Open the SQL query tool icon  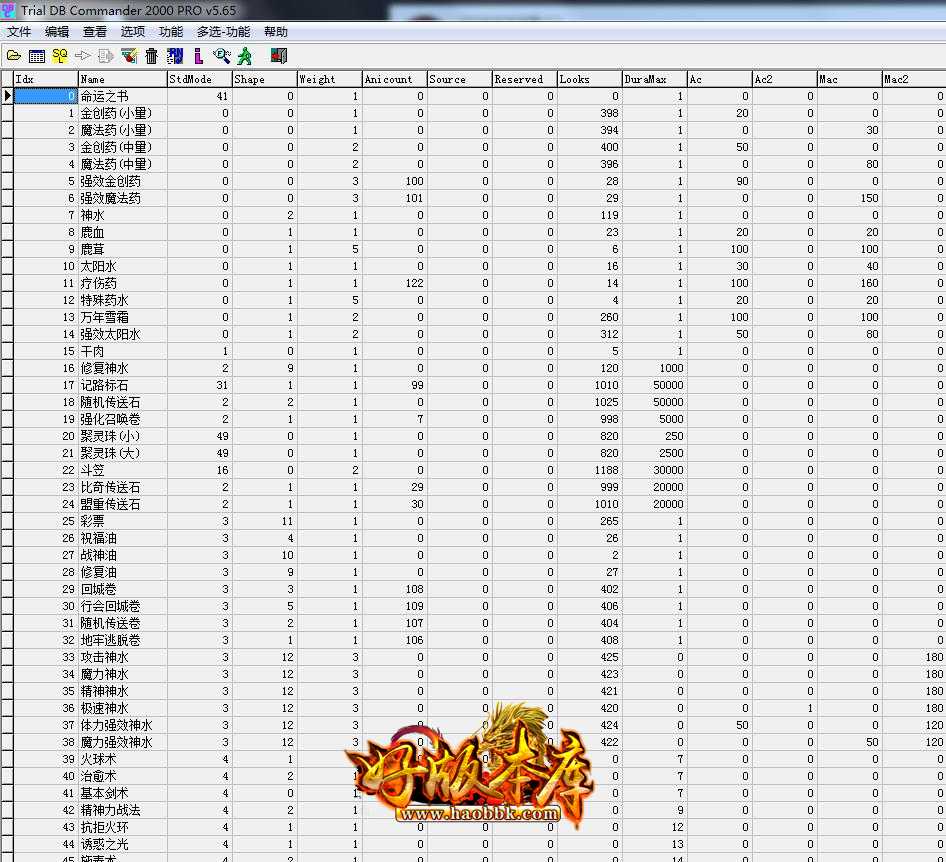click(x=60, y=56)
